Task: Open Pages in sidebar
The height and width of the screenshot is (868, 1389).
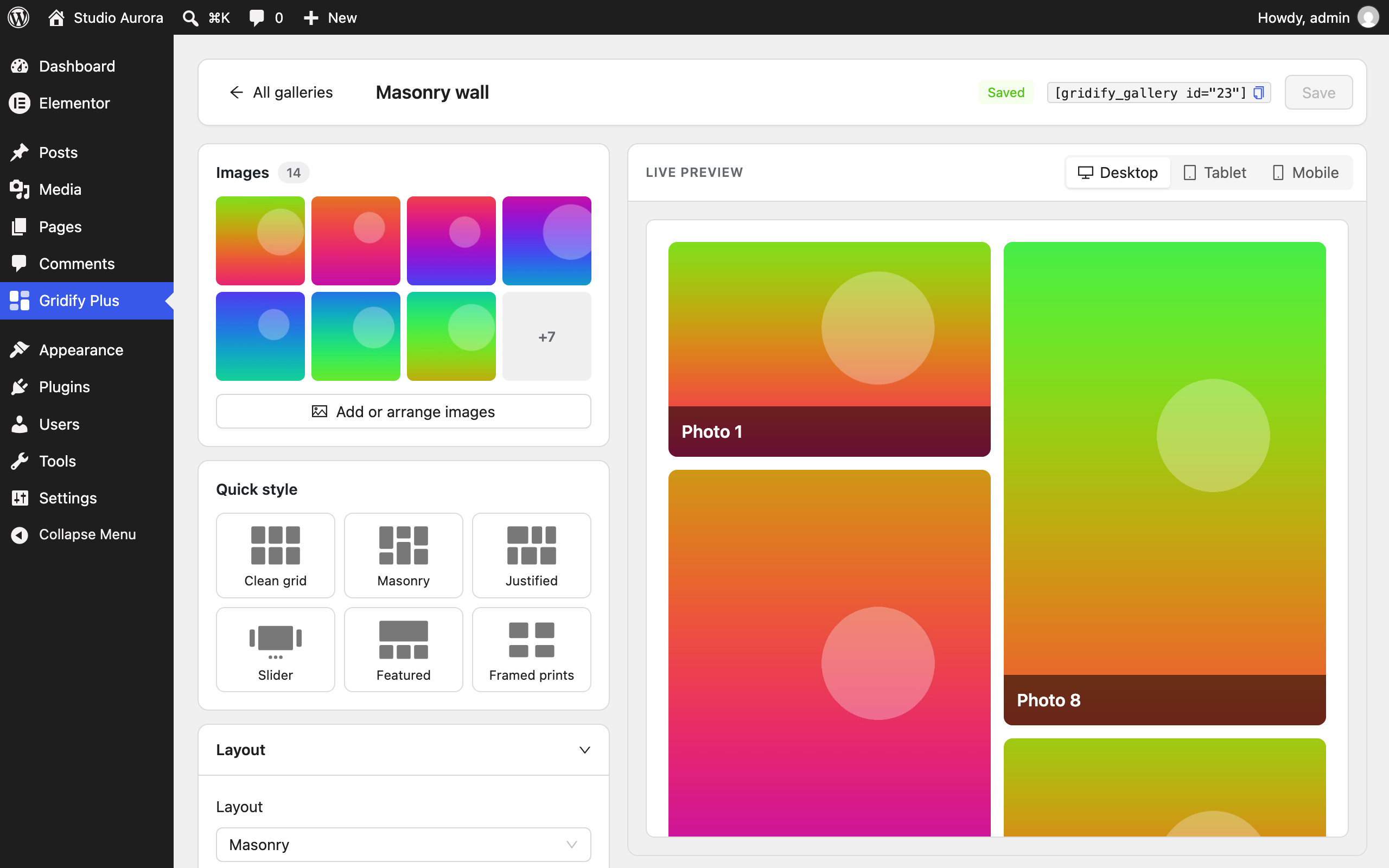Action: [x=87, y=227]
